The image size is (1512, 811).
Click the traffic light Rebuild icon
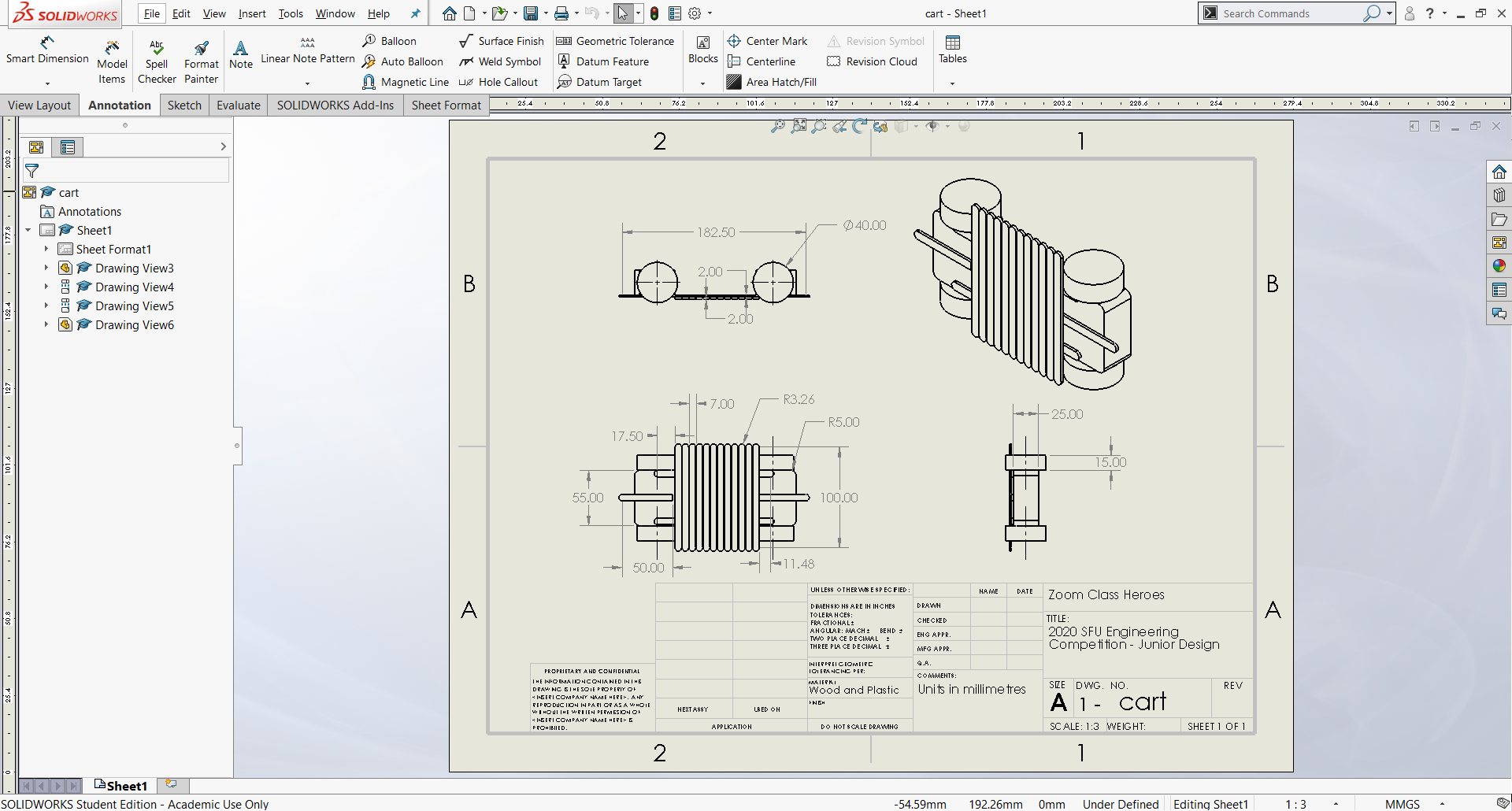[654, 13]
